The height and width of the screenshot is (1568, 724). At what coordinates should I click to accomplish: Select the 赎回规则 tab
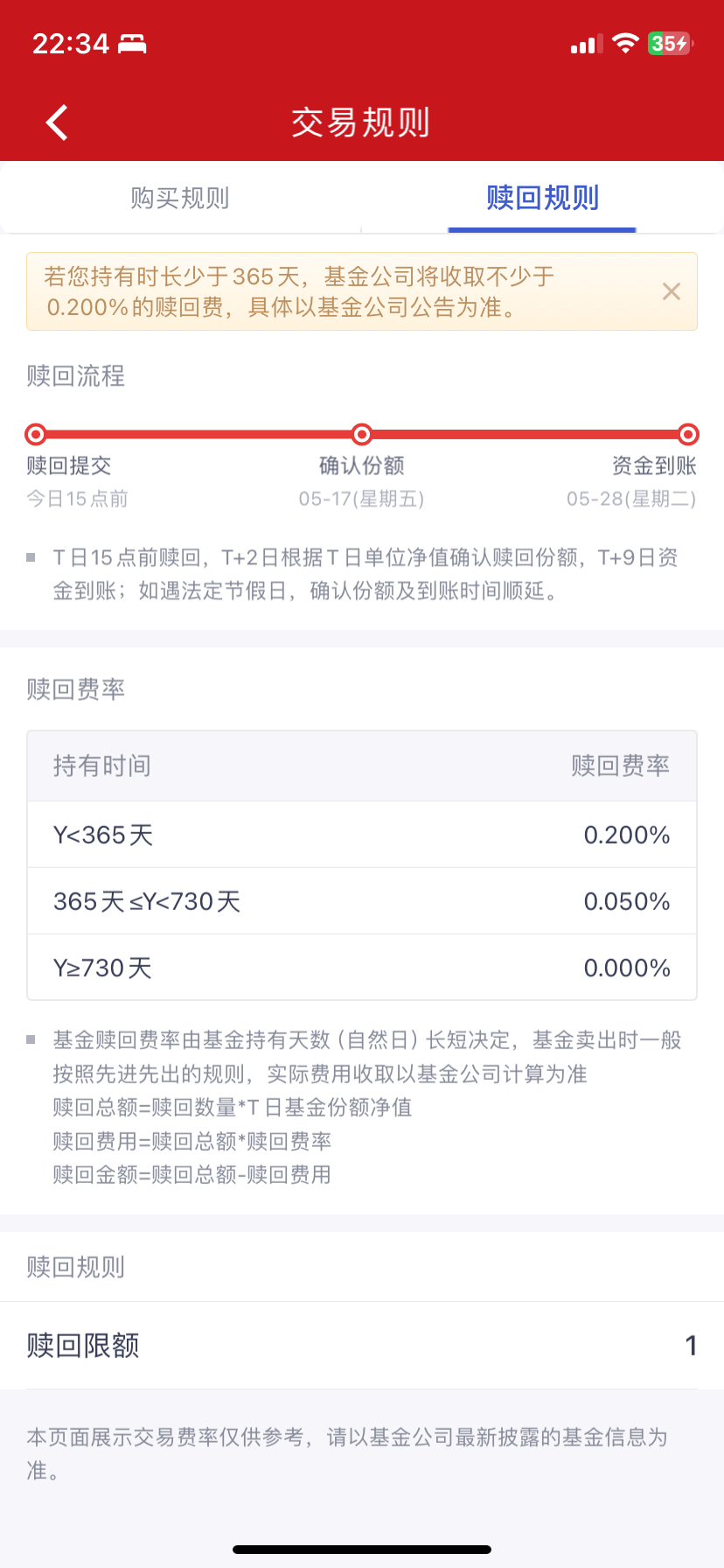pos(542,199)
